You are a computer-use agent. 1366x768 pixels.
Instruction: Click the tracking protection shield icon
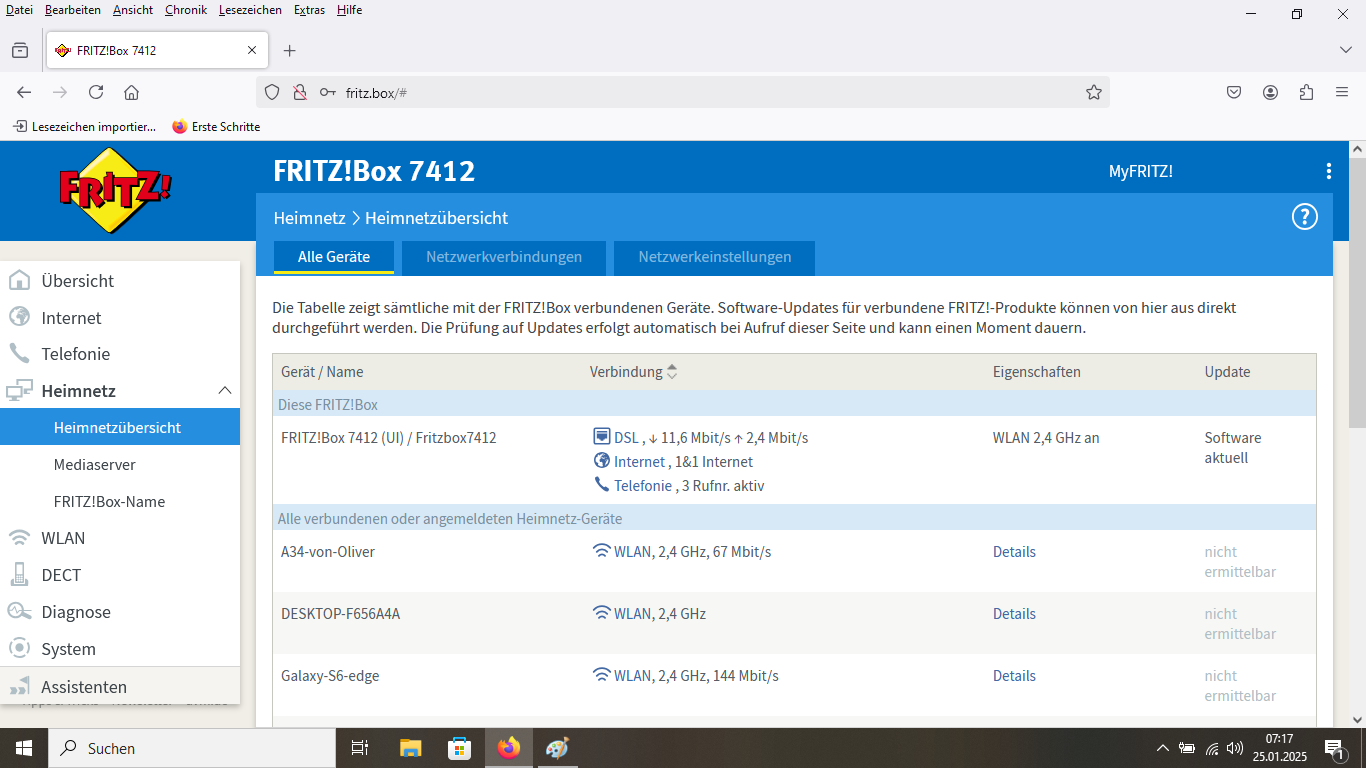click(272, 92)
